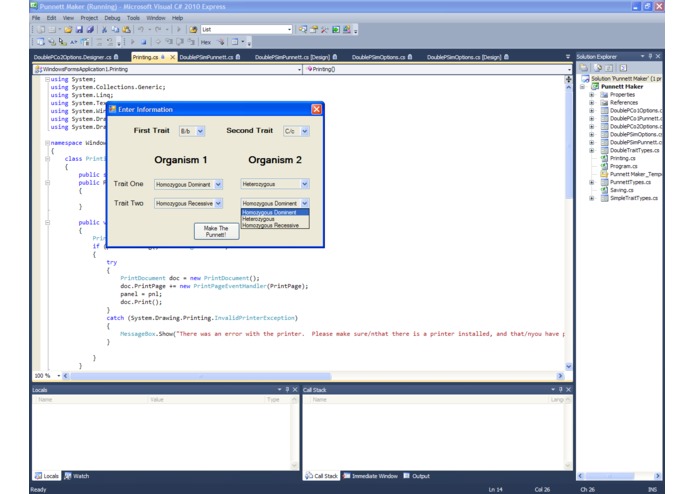Select Saving.cs in Solution Explorer
Viewport: 695px width, 494px height.
621,190
